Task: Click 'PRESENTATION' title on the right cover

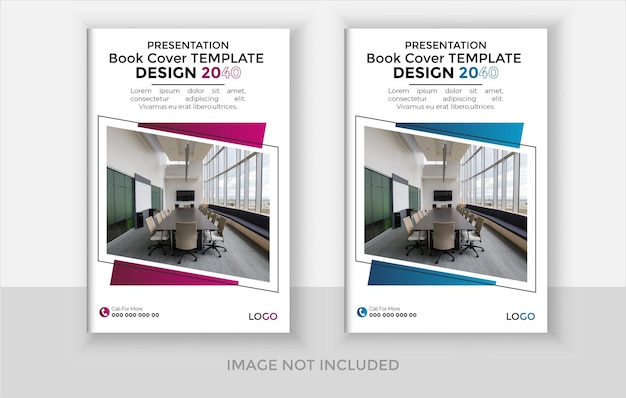Action: 446,45
